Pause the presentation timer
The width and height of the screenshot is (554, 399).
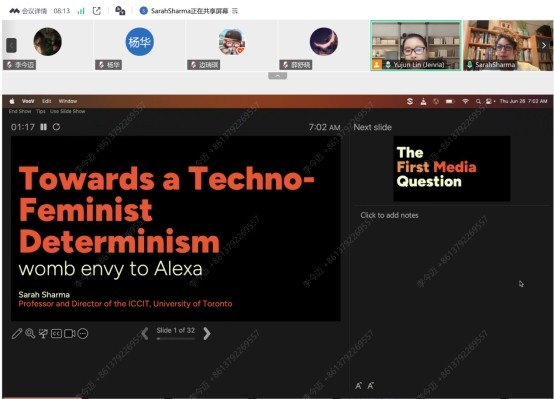pyautogui.click(x=43, y=127)
